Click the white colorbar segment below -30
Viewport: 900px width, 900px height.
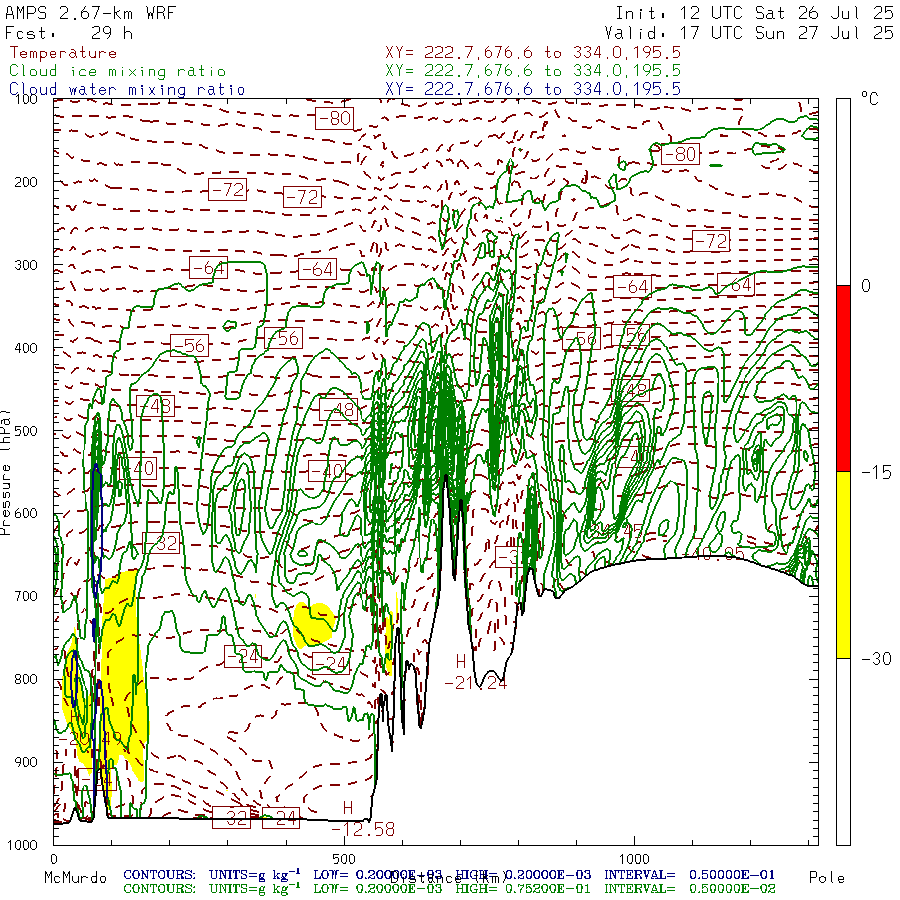(843, 751)
